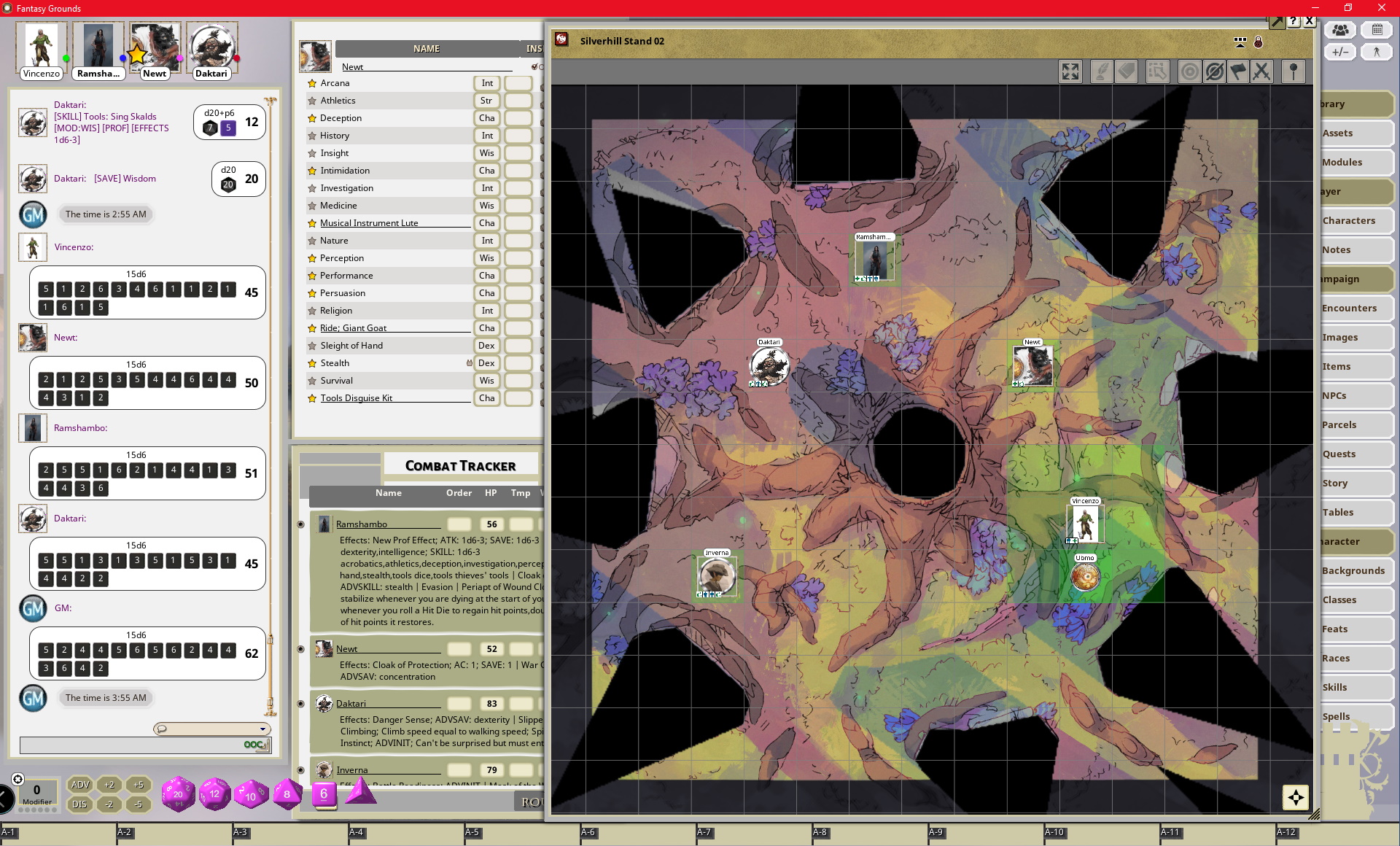
Task: Open the Assets sidebar entry
Action: pos(1356,133)
